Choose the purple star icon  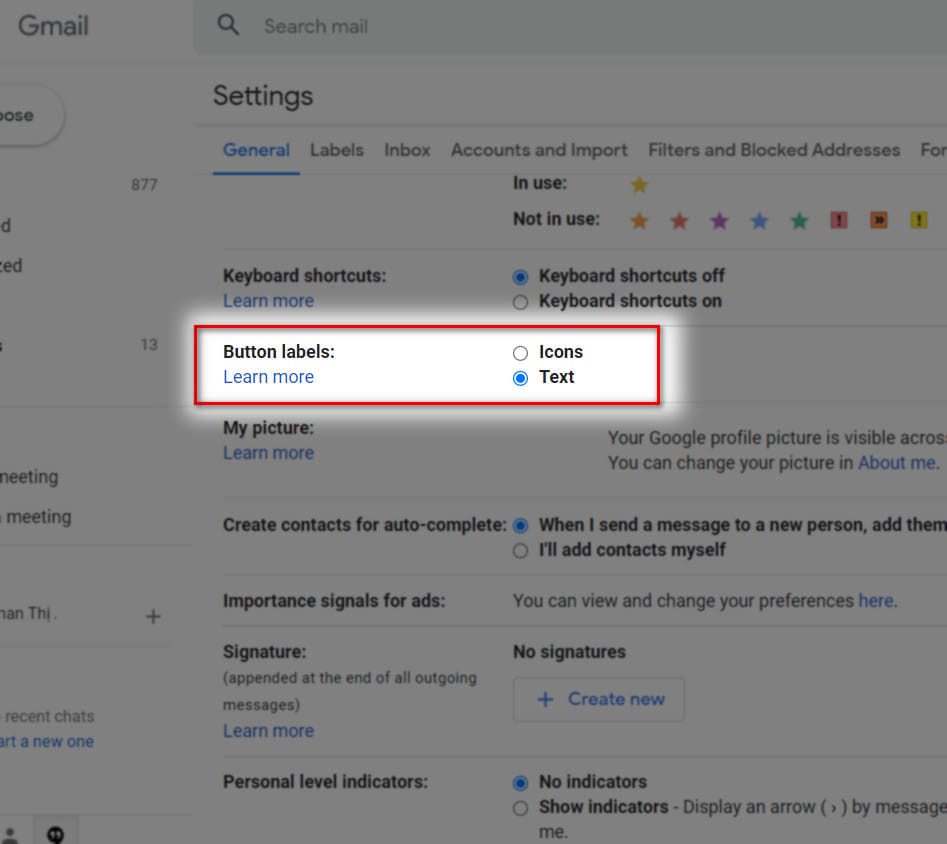pyautogui.click(x=719, y=221)
